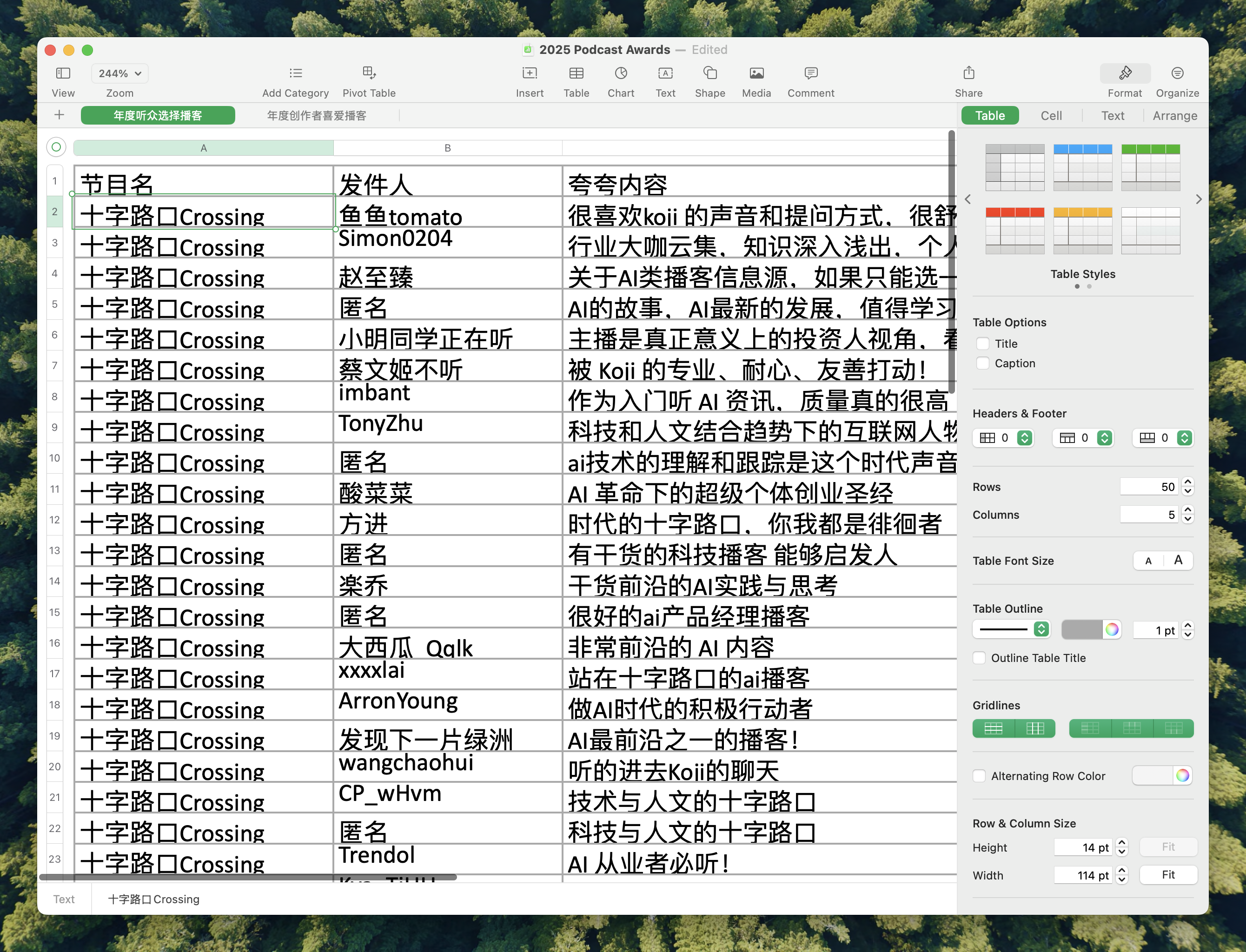Viewport: 1246px width, 952px height.
Task: Enable the Caption checkbox
Action: coord(983,363)
